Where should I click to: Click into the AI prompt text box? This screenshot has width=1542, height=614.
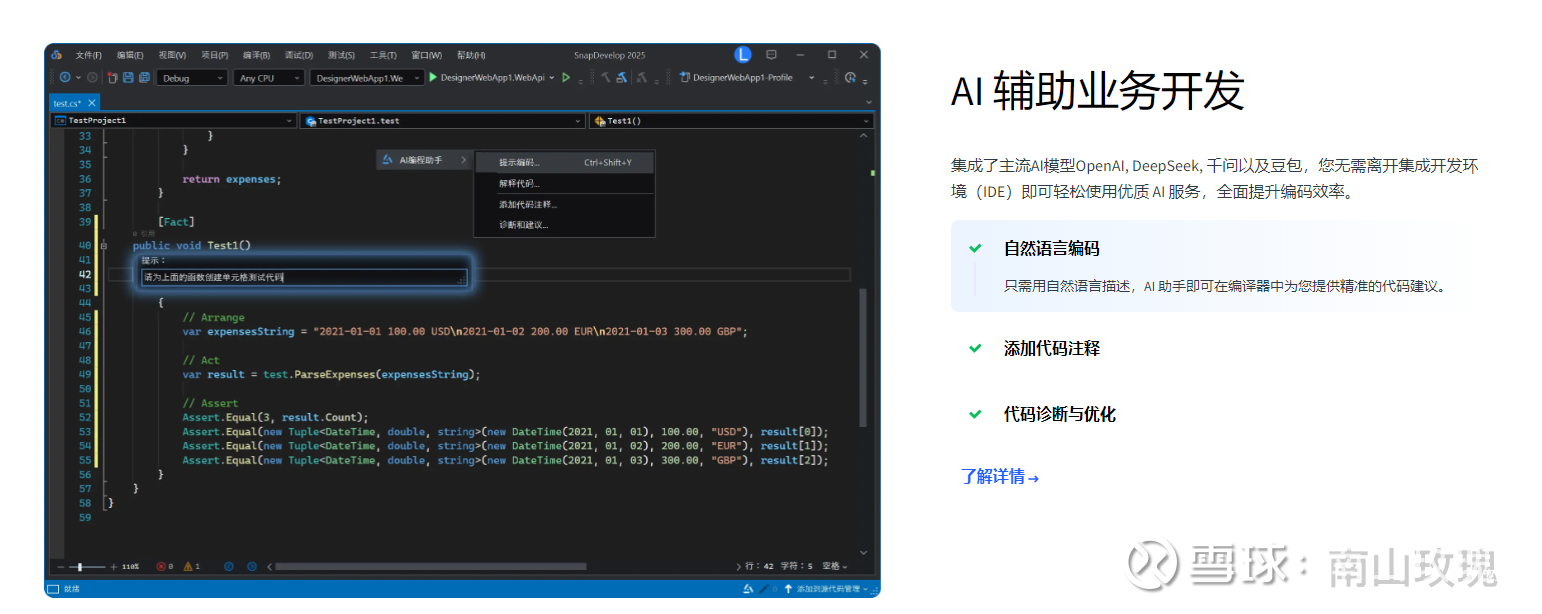(x=305, y=277)
